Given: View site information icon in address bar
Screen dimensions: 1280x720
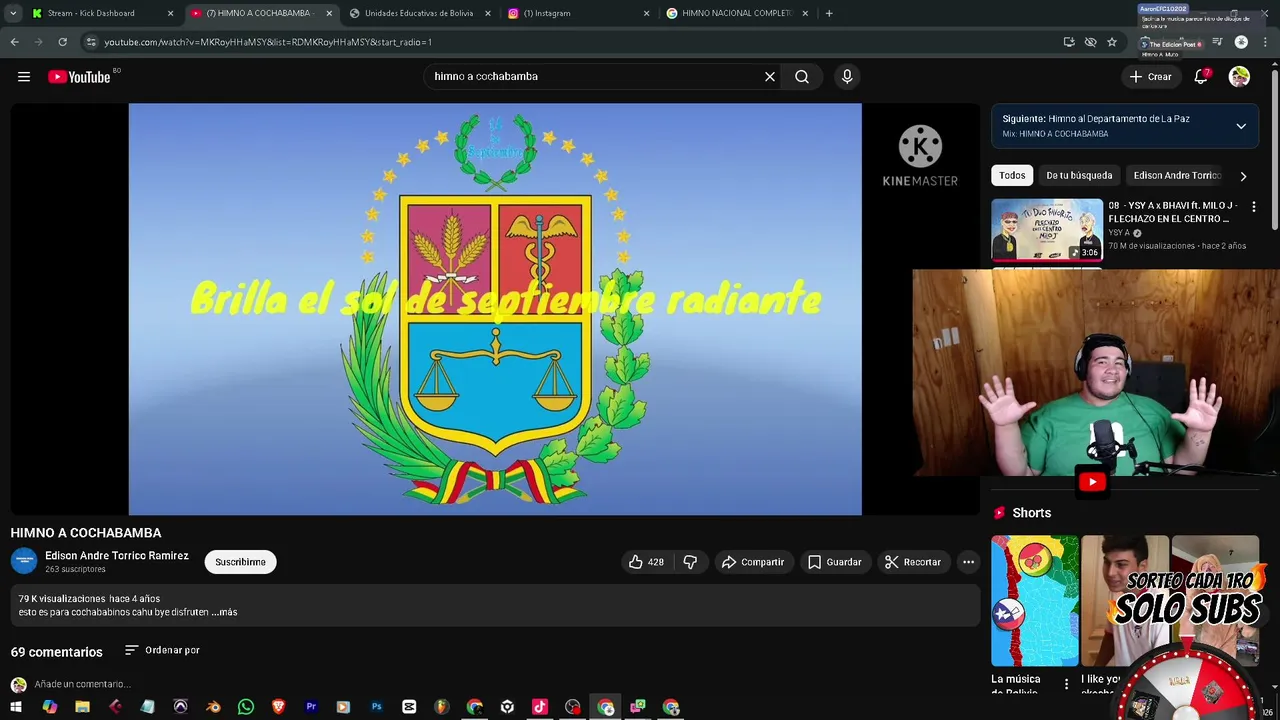Looking at the screenshot, I should [x=91, y=42].
